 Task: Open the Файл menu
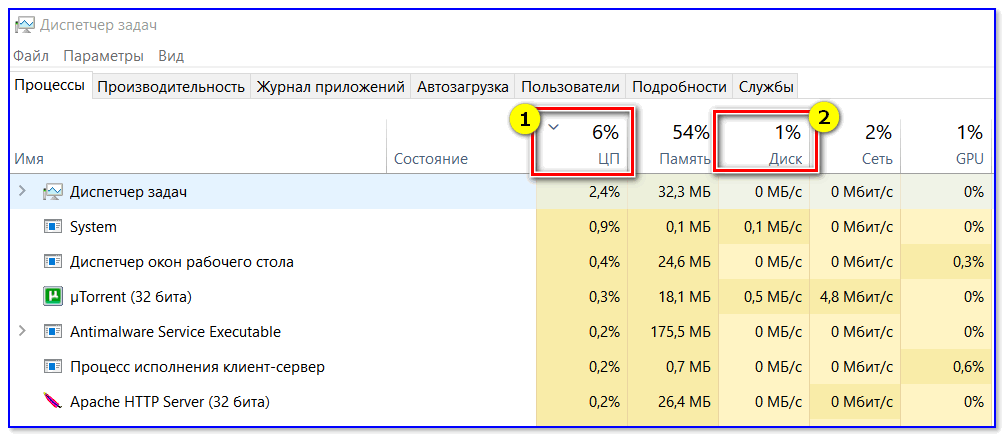pos(32,56)
